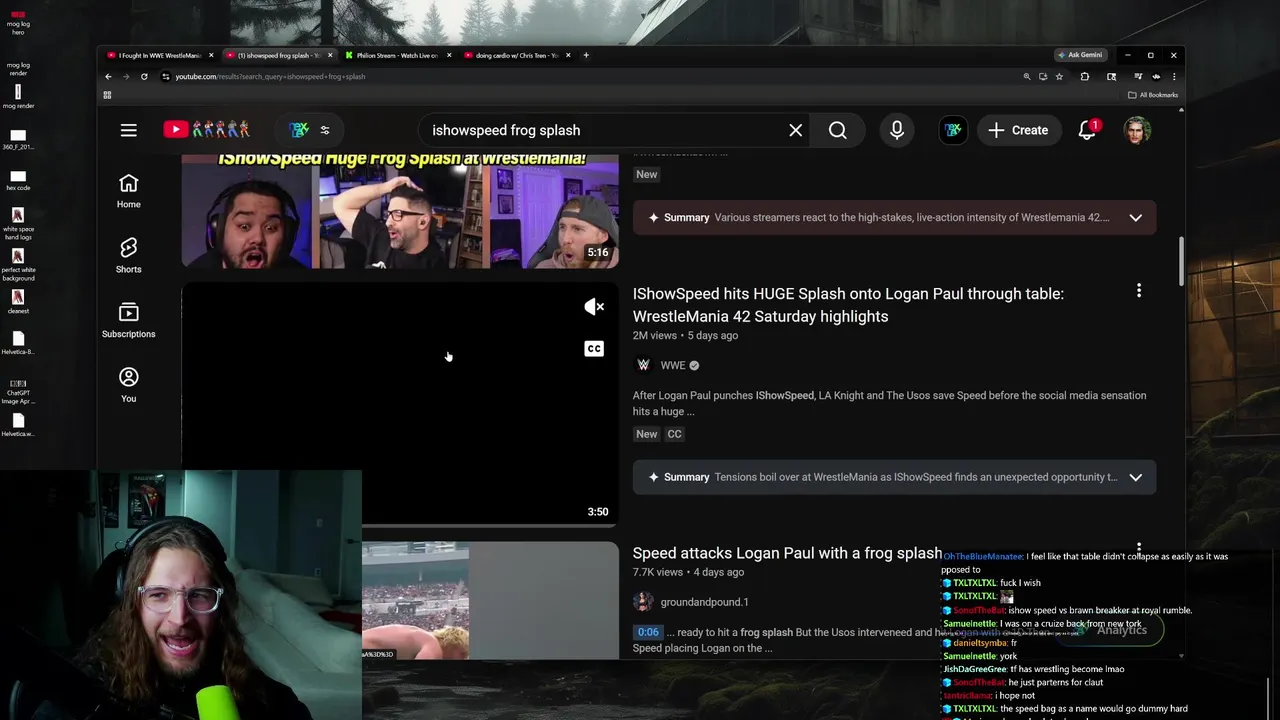This screenshot has width=1280, height=720.
Task: Start voice search with the microphone
Action: tap(897, 130)
